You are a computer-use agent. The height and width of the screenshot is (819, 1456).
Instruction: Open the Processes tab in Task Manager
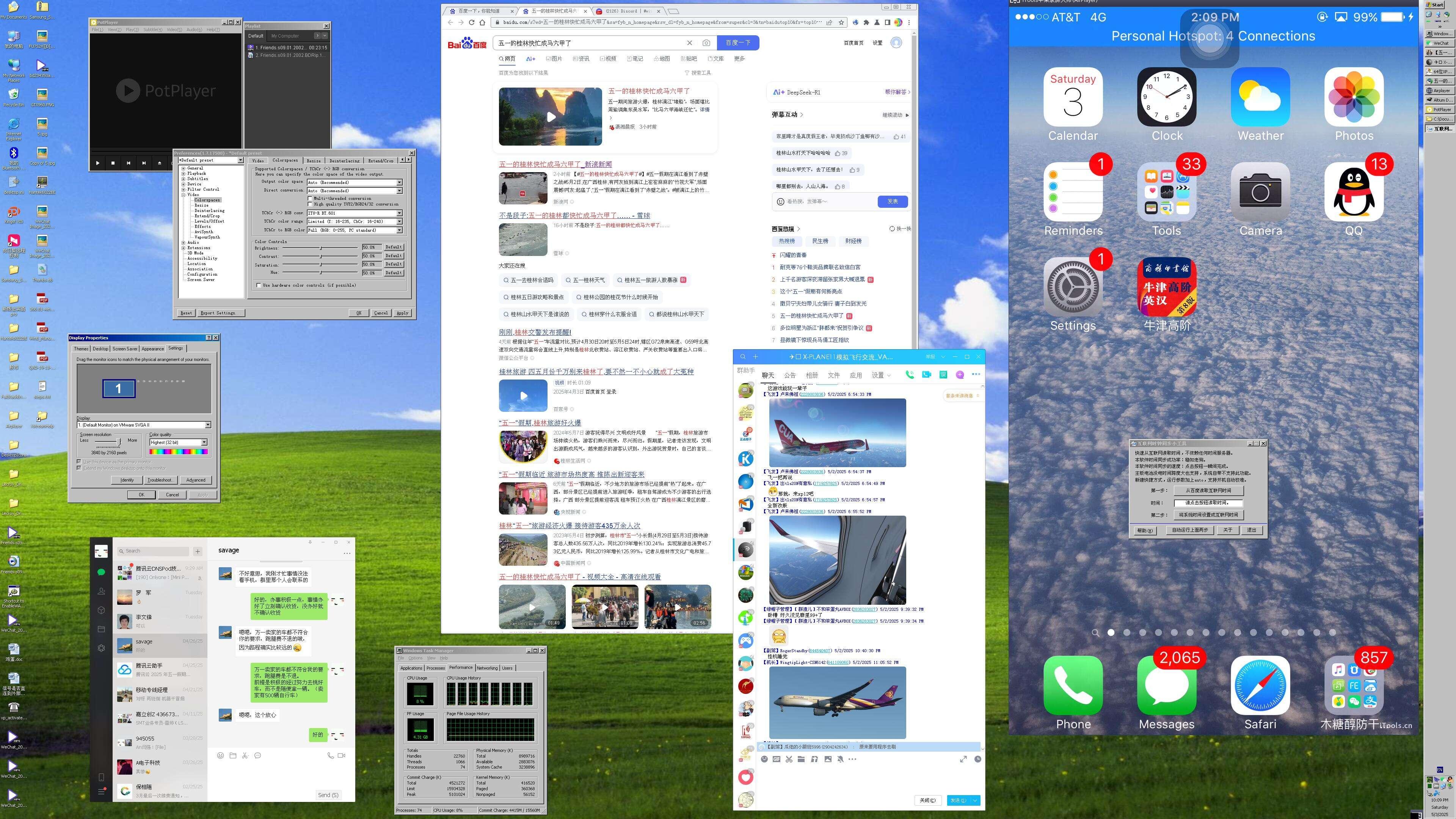pos(435,668)
